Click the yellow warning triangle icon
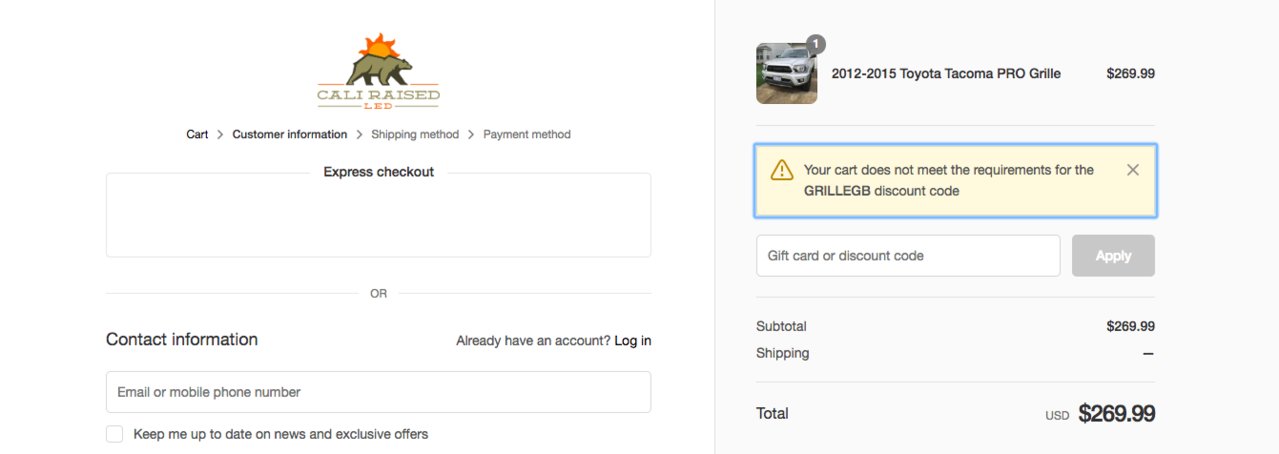This screenshot has width=1279, height=454. pos(782,171)
